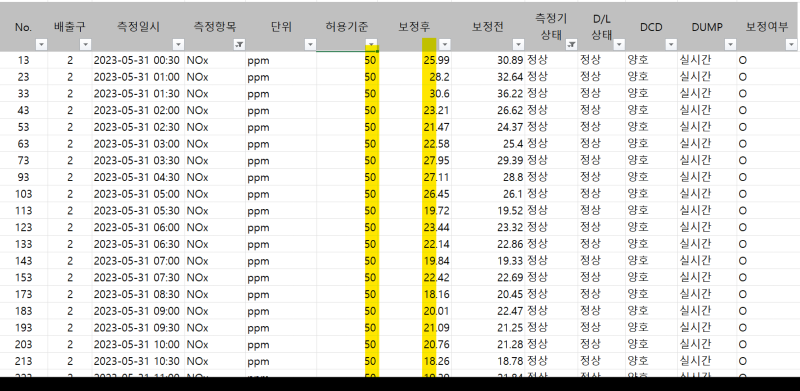Click the date cell 2023-05-31 01:00
This screenshot has height=391, width=800.
[138, 77]
